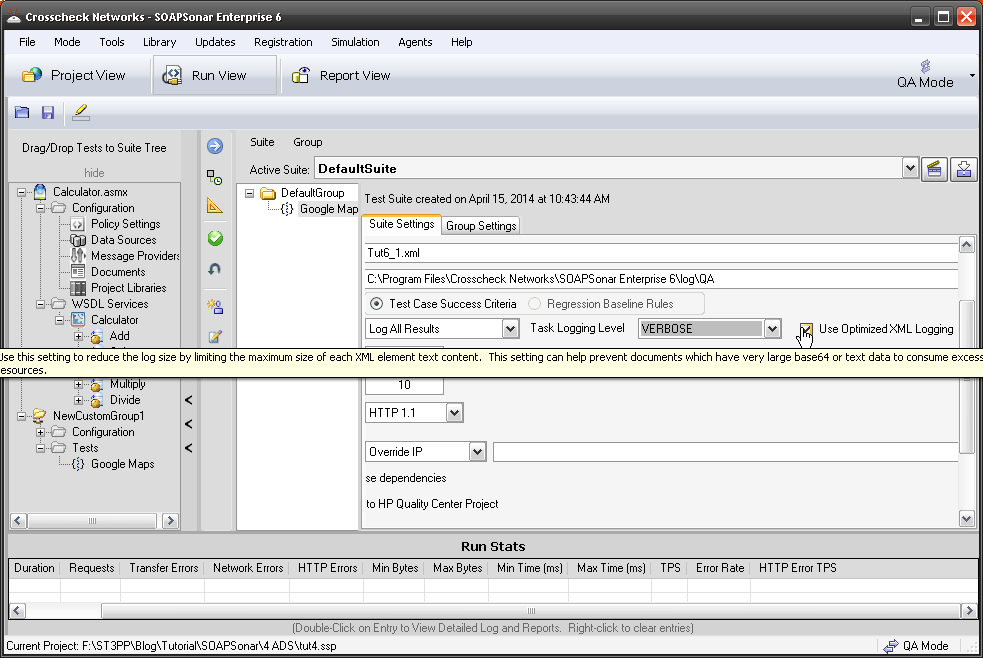The height and width of the screenshot is (658, 983).
Task: Click the Duration column header
Action: tap(34, 568)
